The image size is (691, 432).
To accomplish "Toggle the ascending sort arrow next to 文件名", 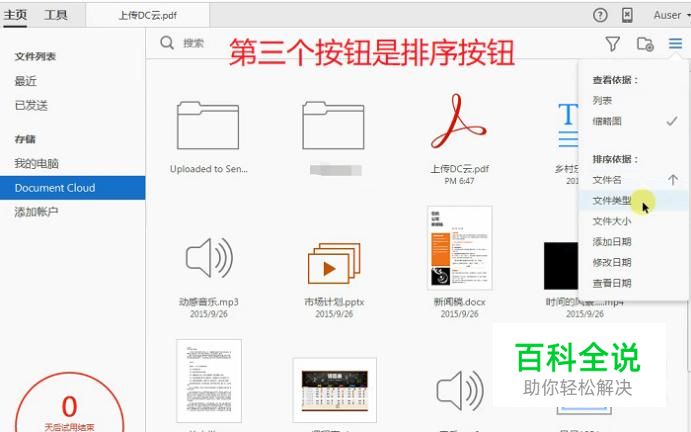I will click(x=672, y=180).
